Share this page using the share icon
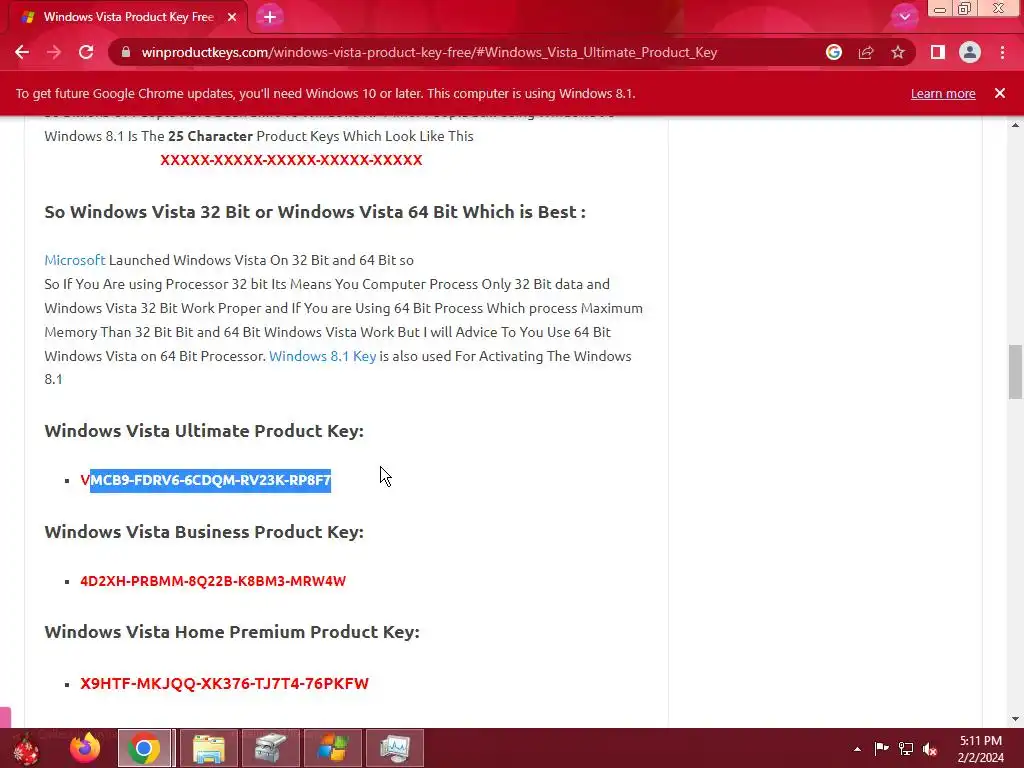Image resolution: width=1024 pixels, height=768 pixels. 866,52
